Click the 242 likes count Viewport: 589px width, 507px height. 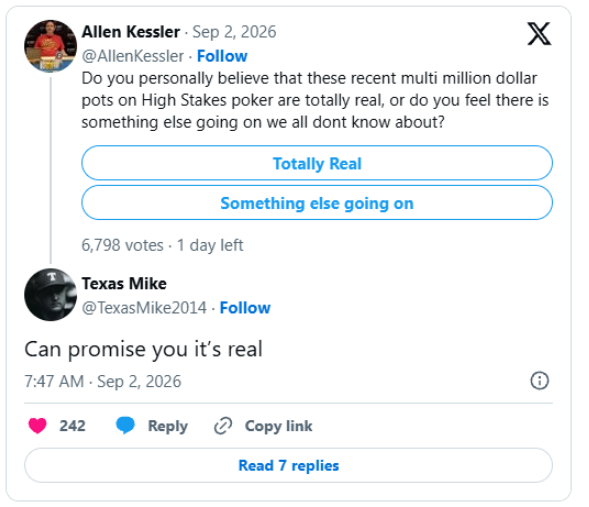(x=72, y=426)
